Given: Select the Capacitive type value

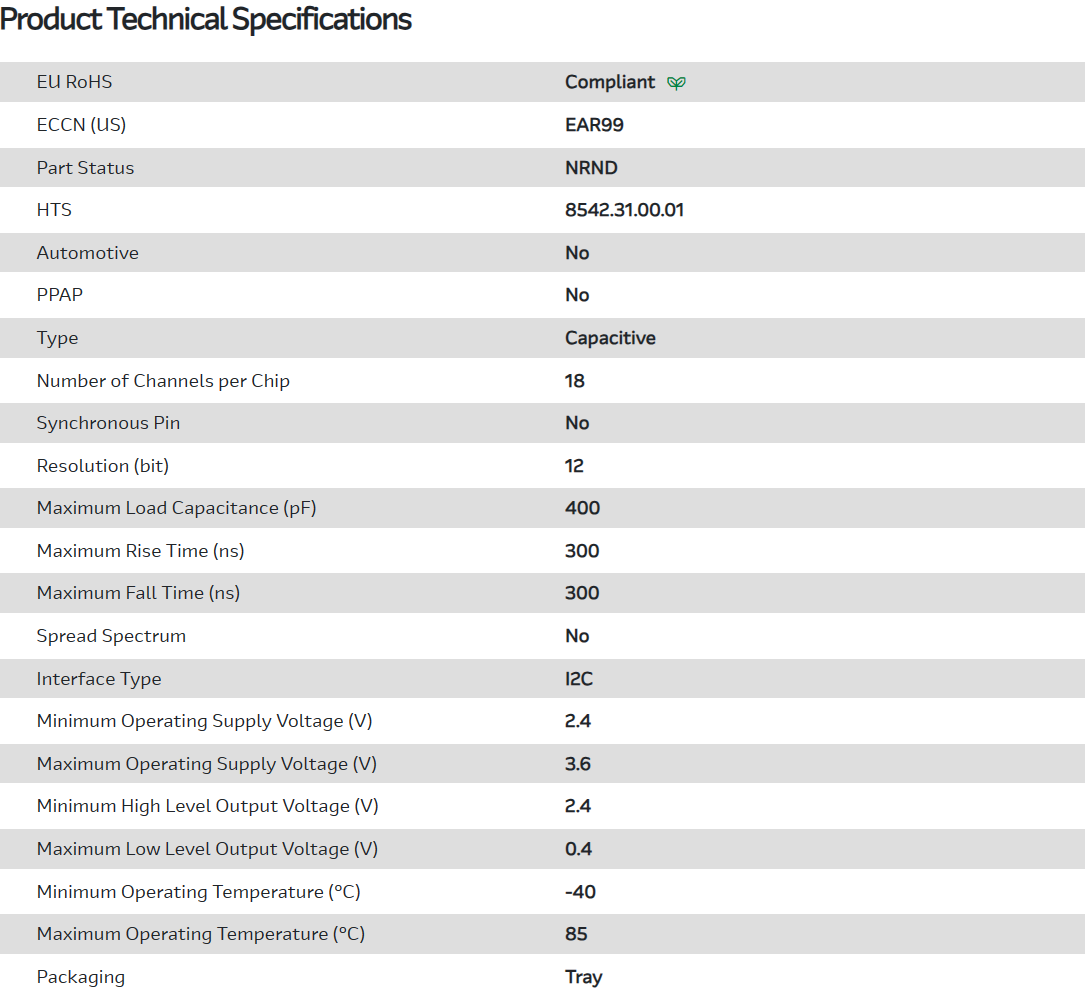Looking at the screenshot, I should tap(610, 338).
